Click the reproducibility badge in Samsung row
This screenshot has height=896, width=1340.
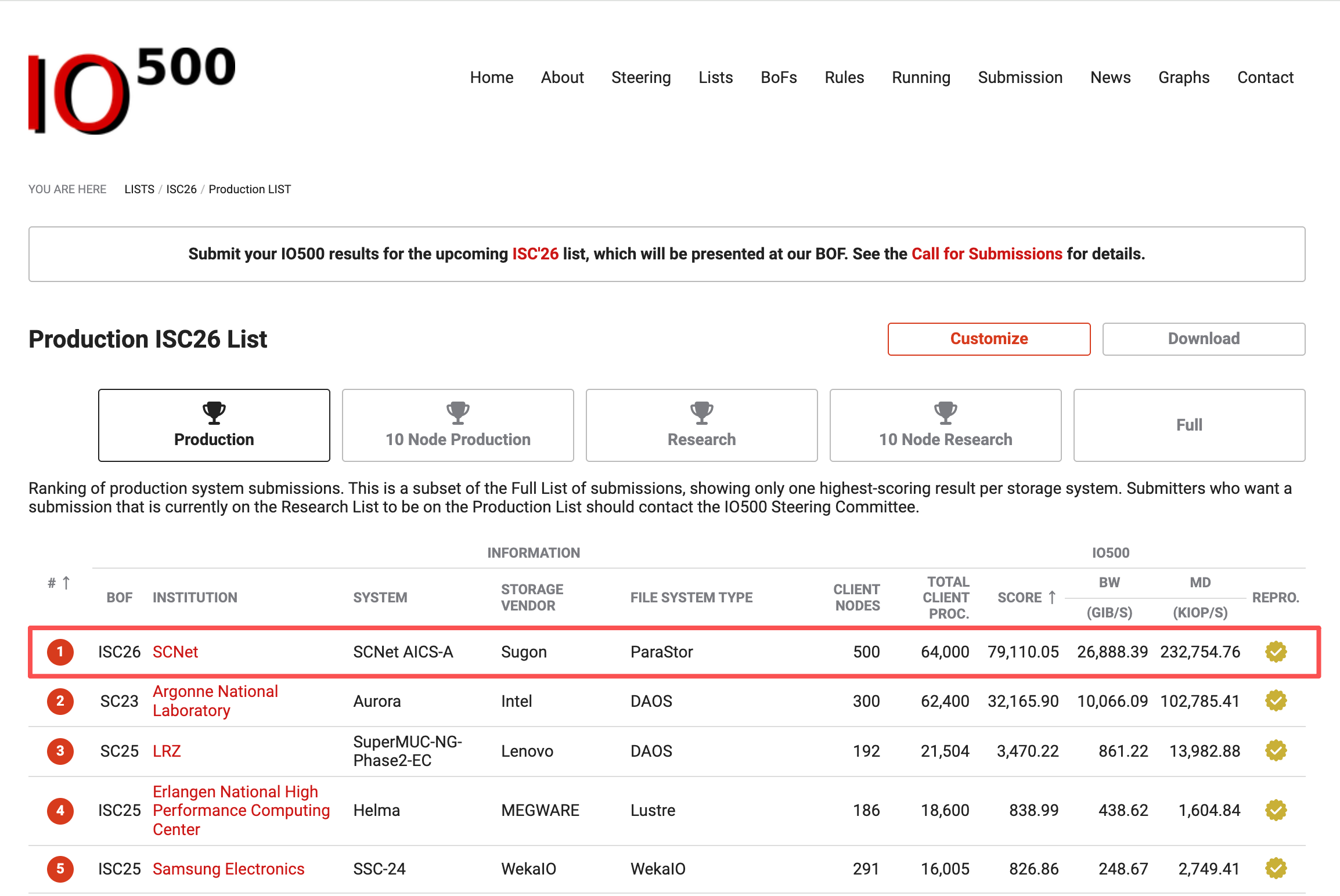pyautogui.click(x=1276, y=869)
